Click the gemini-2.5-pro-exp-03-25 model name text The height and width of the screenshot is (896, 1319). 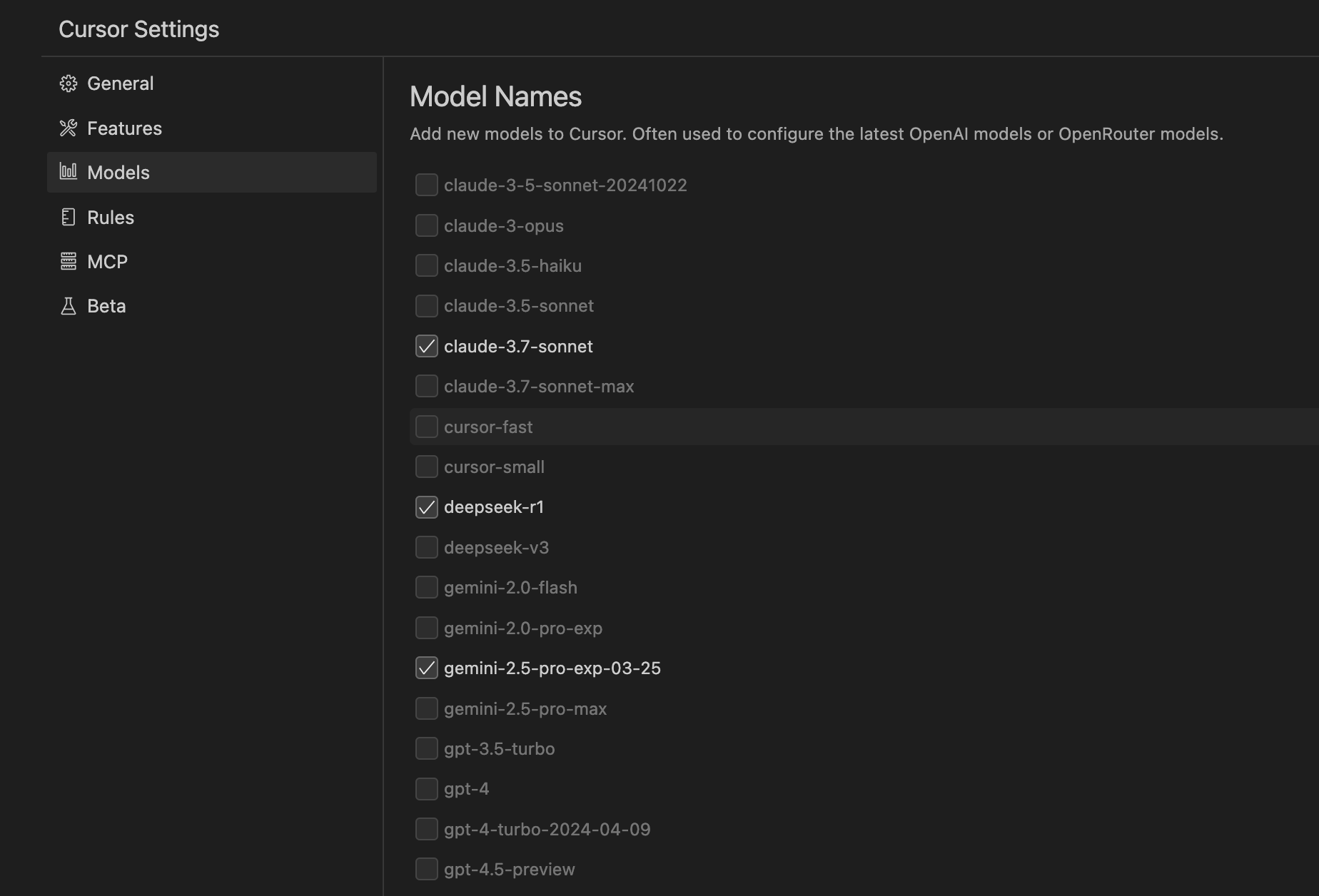[x=552, y=668]
